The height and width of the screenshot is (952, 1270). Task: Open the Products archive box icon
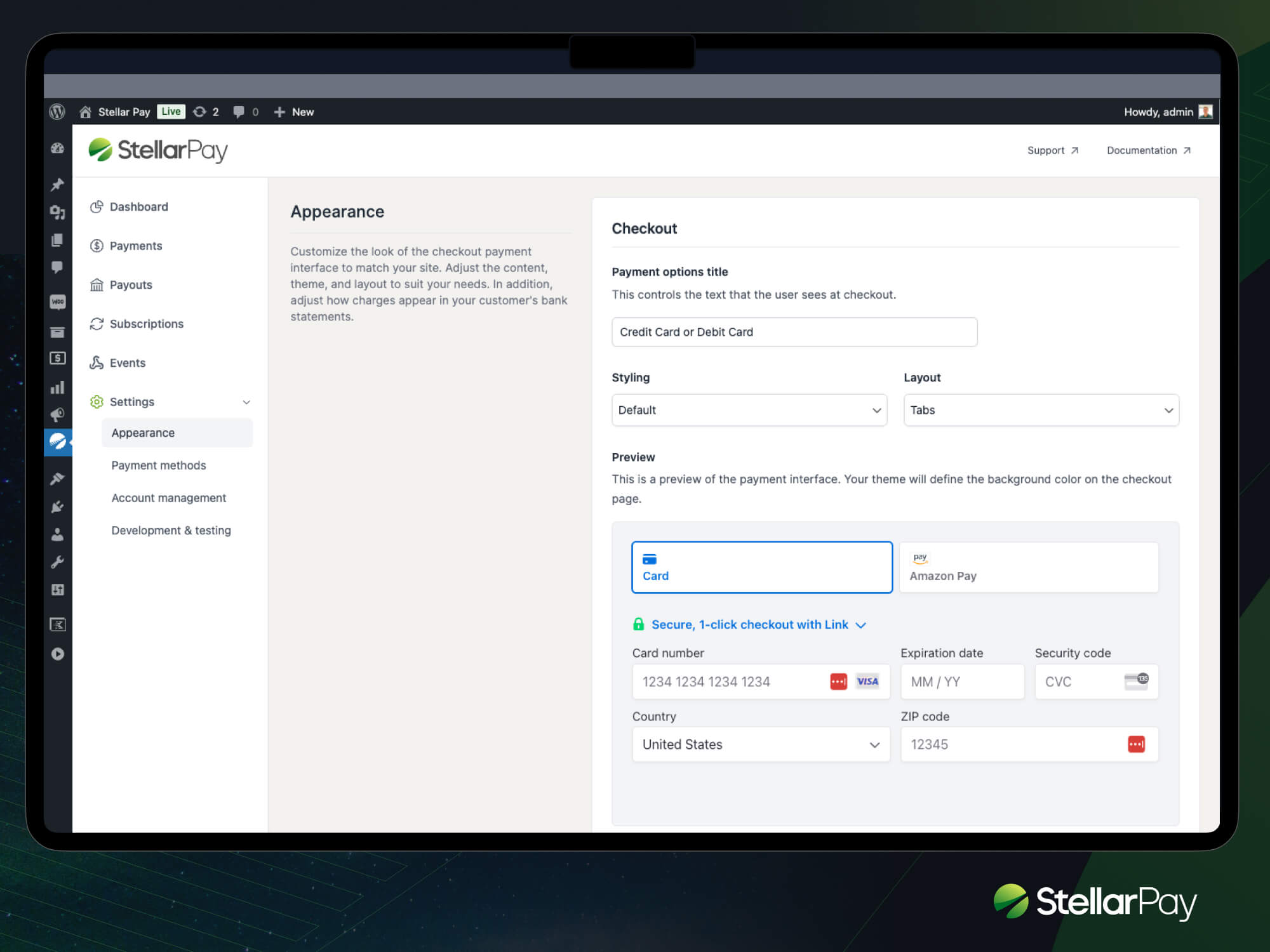pyautogui.click(x=57, y=332)
